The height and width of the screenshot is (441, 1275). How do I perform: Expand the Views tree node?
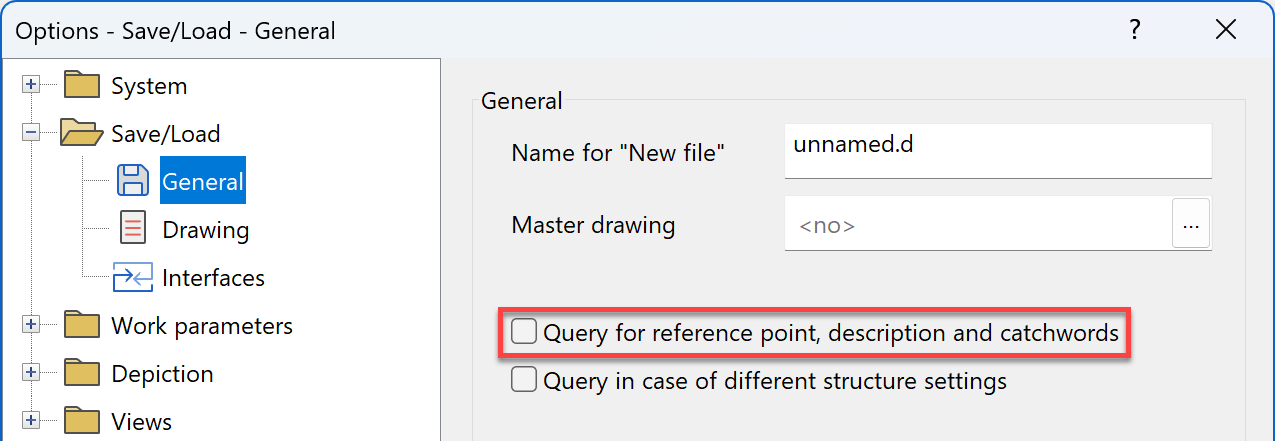(31, 421)
